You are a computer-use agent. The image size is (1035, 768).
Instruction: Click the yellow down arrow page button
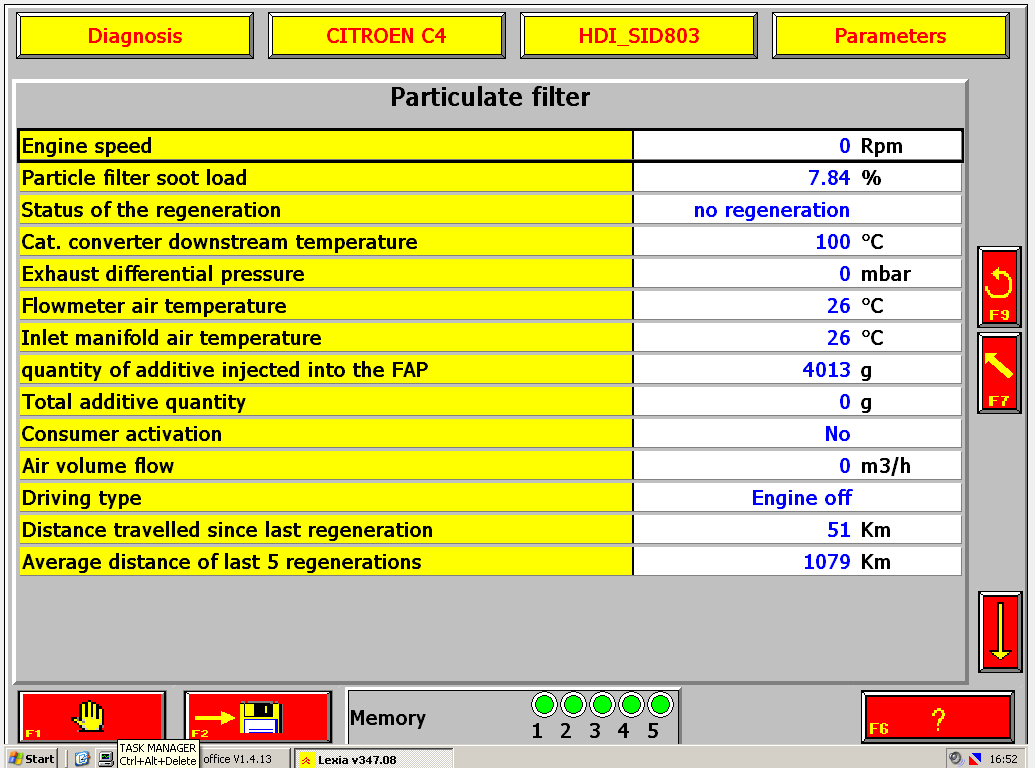coord(1000,632)
